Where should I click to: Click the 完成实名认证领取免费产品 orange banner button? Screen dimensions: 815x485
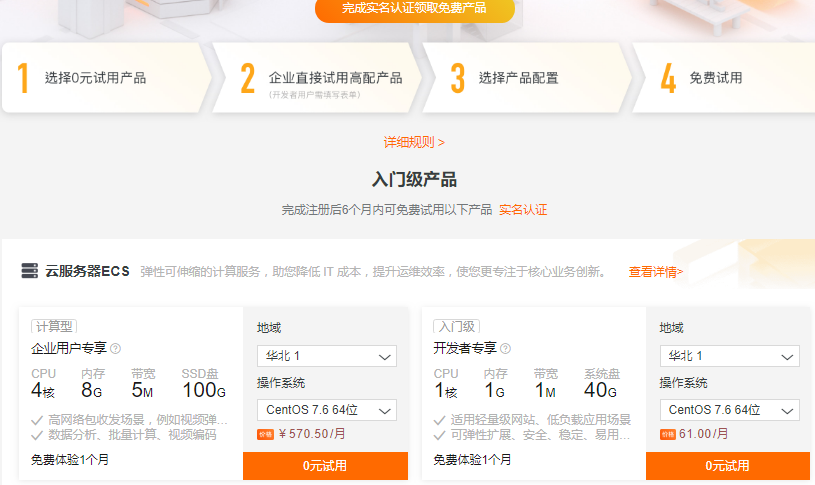(415, 9)
